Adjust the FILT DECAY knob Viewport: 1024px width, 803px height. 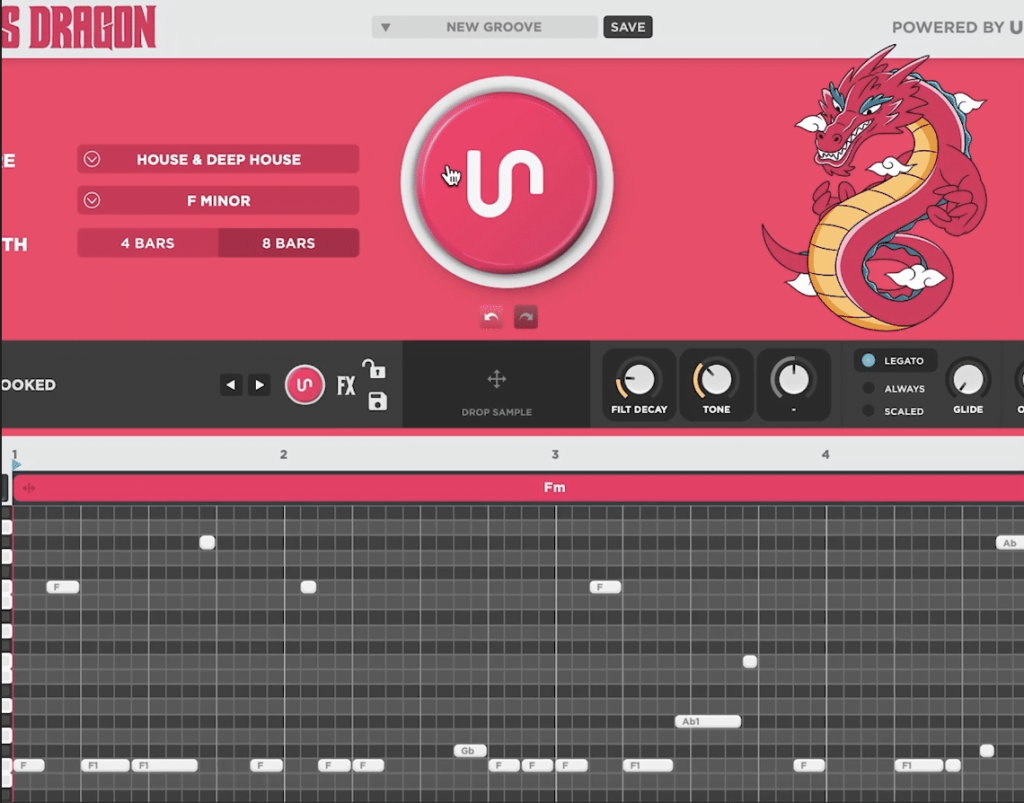(638, 381)
